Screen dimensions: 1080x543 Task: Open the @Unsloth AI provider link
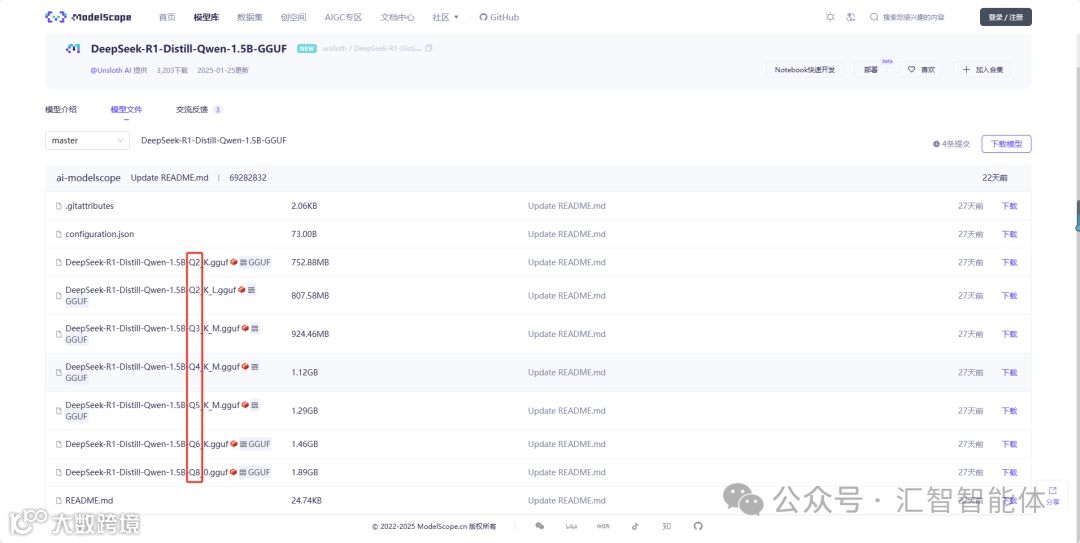pos(111,70)
